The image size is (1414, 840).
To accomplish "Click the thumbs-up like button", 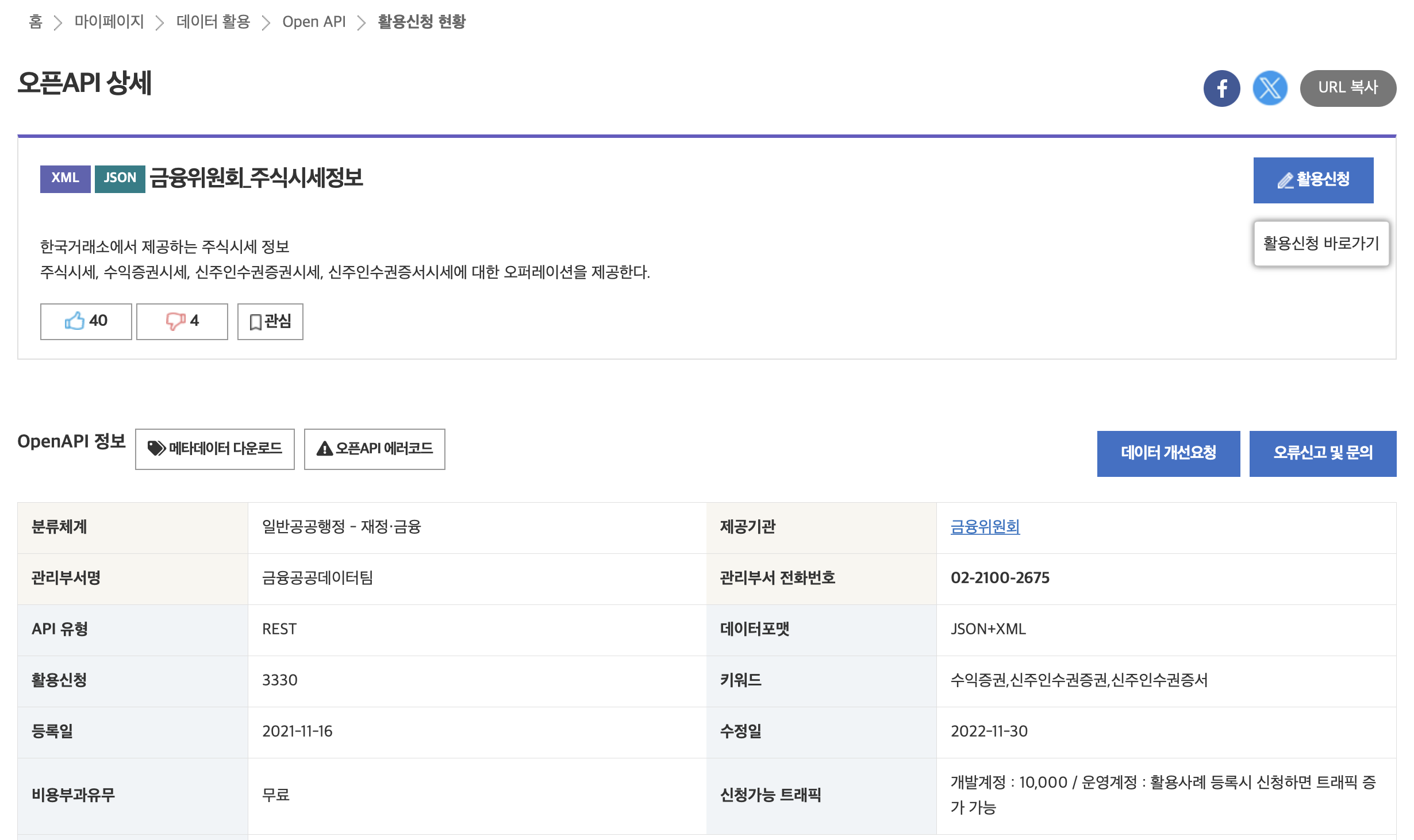I will [86, 321].
